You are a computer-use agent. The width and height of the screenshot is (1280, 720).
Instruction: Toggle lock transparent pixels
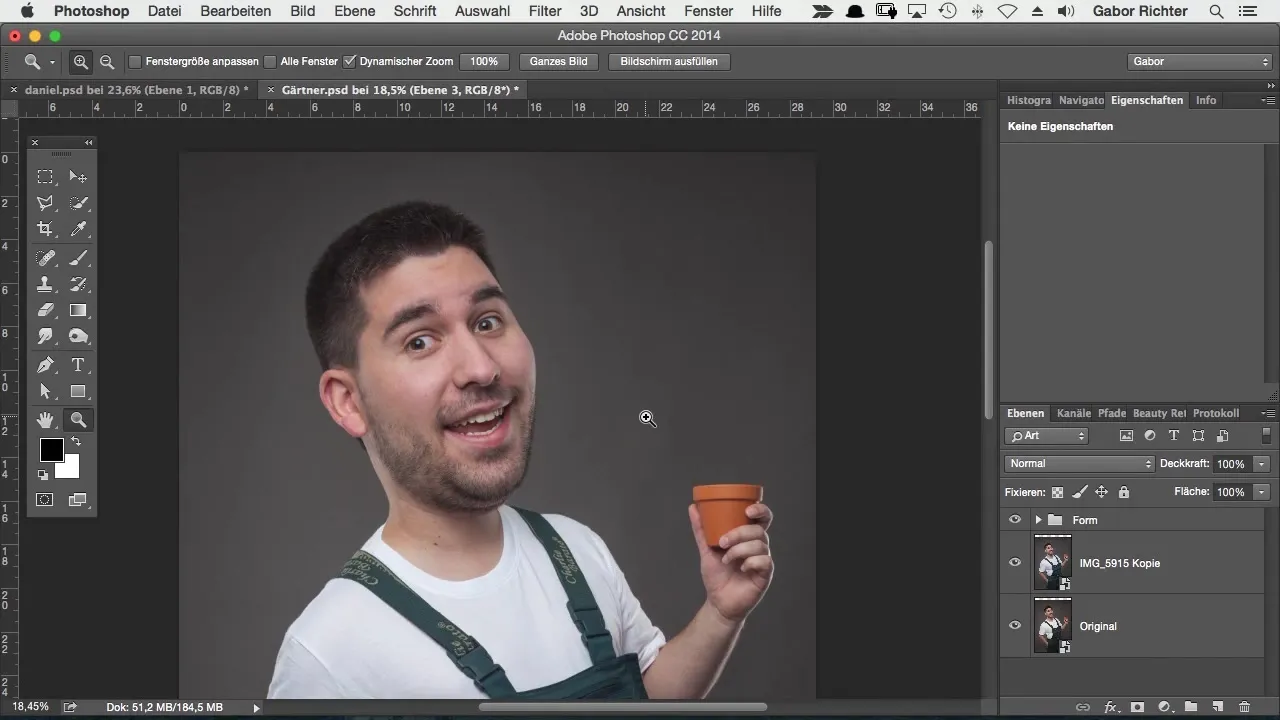(1057, 492)
